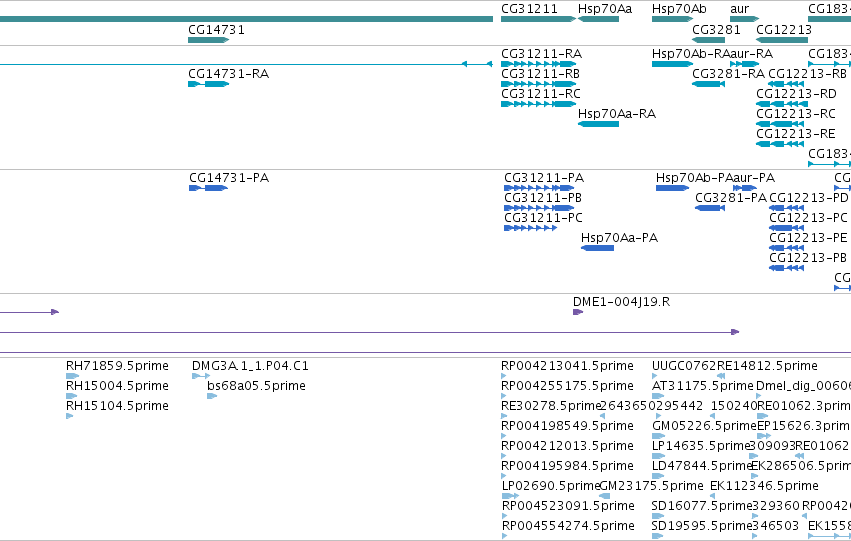Click EST EK112346.5prime
Image resolution: width=851 pixels, height=541 pixels.
(x=713, y=496)
